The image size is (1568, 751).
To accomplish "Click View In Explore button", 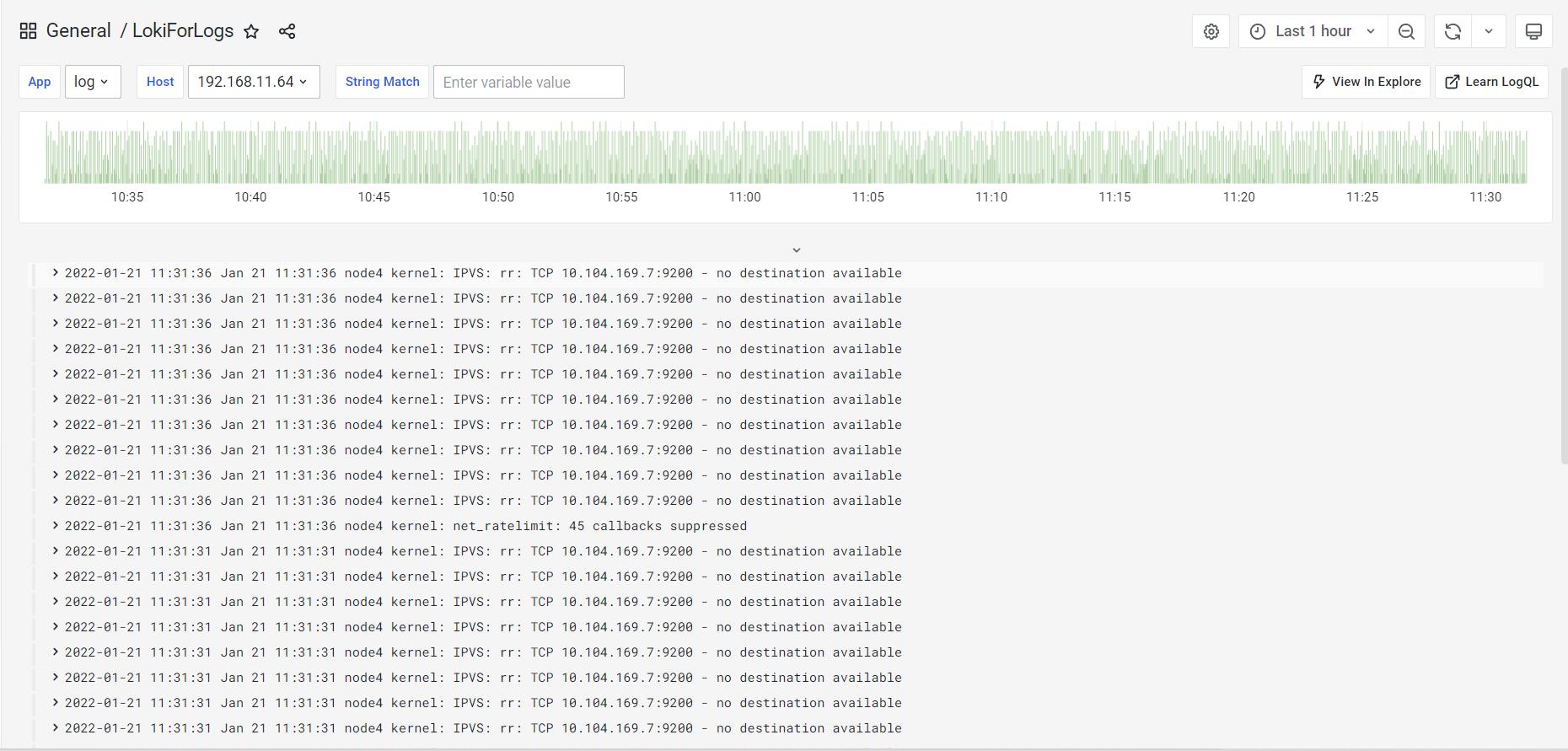I will pyautogui.click(x=1366, y=82).
